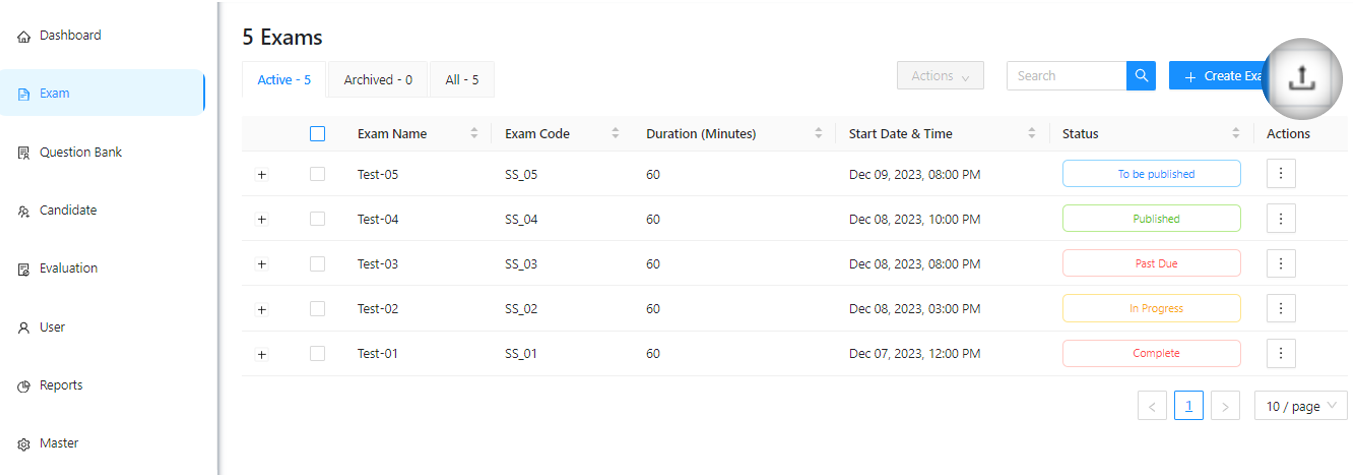The width and height of the screenshot is (1353, 475).
Task: Check the Test-04 row checkbox
Action: 317,219
